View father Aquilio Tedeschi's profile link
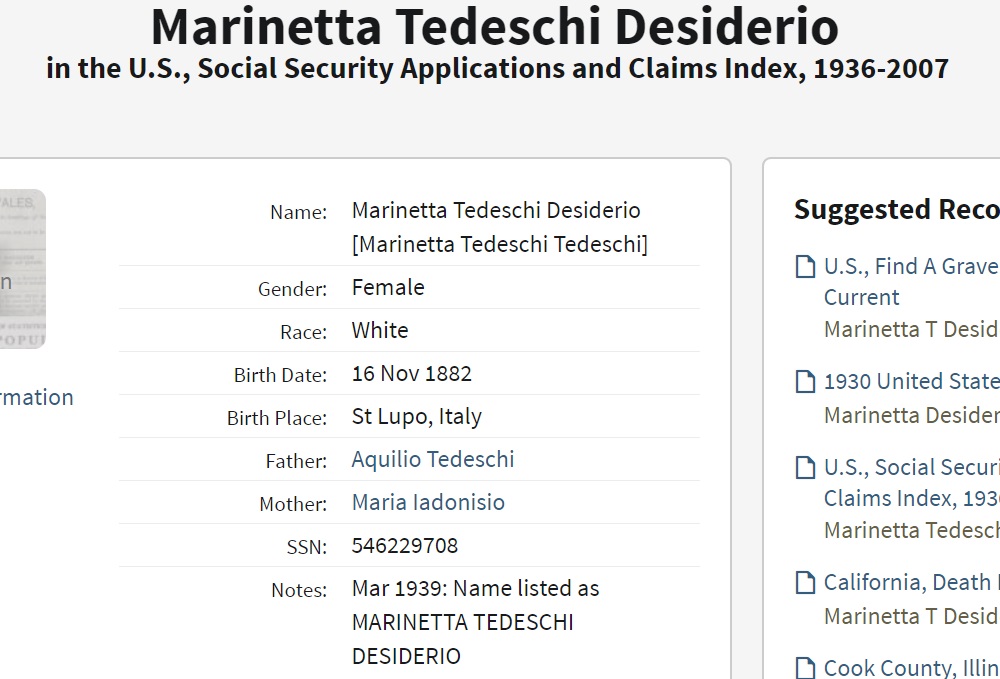Screen dimensions: 1000x679 point(433,460)
